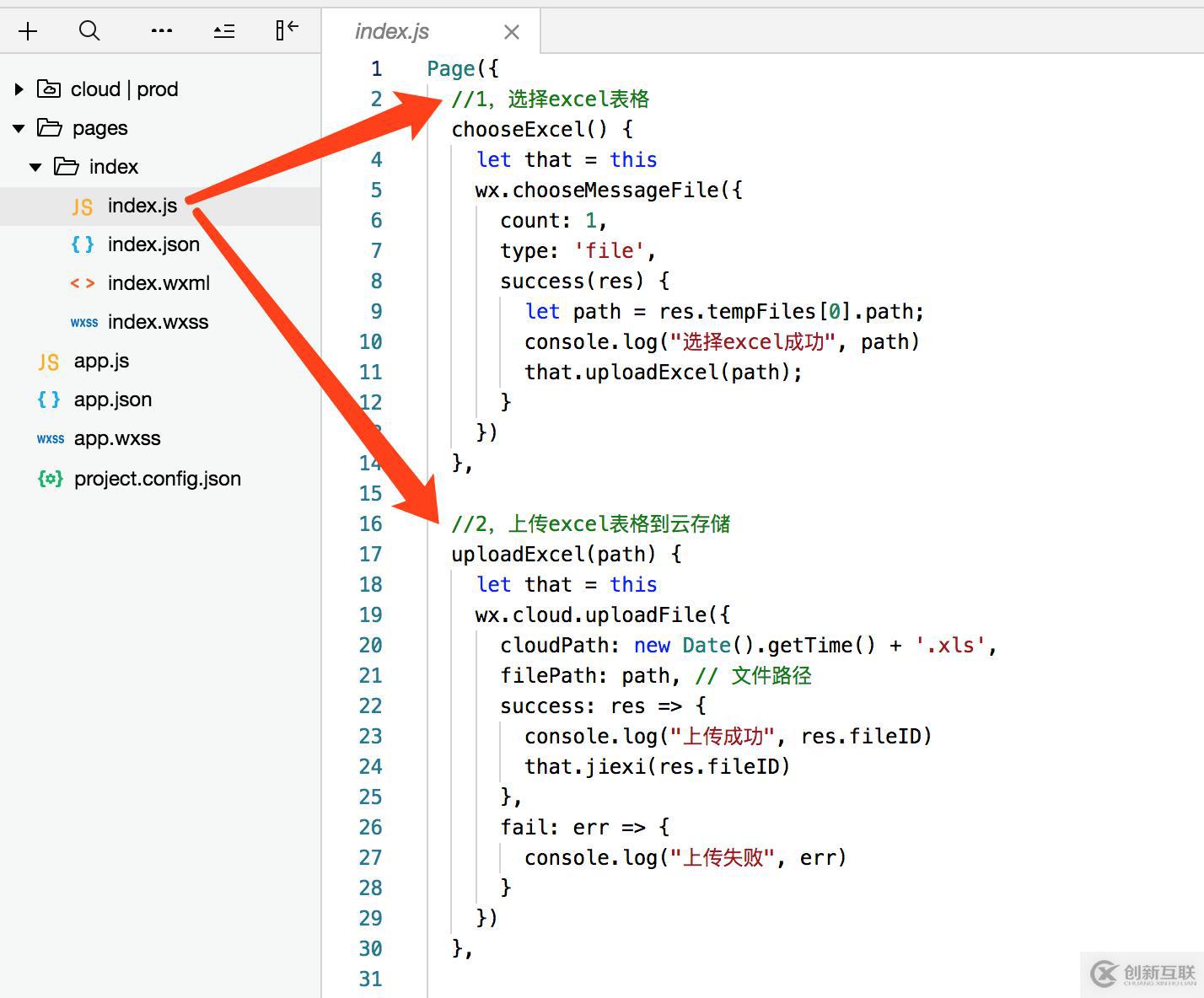
Task: Click the '//2, 上传excel表格到云存储' comment
Action: [x=591, y=524]
